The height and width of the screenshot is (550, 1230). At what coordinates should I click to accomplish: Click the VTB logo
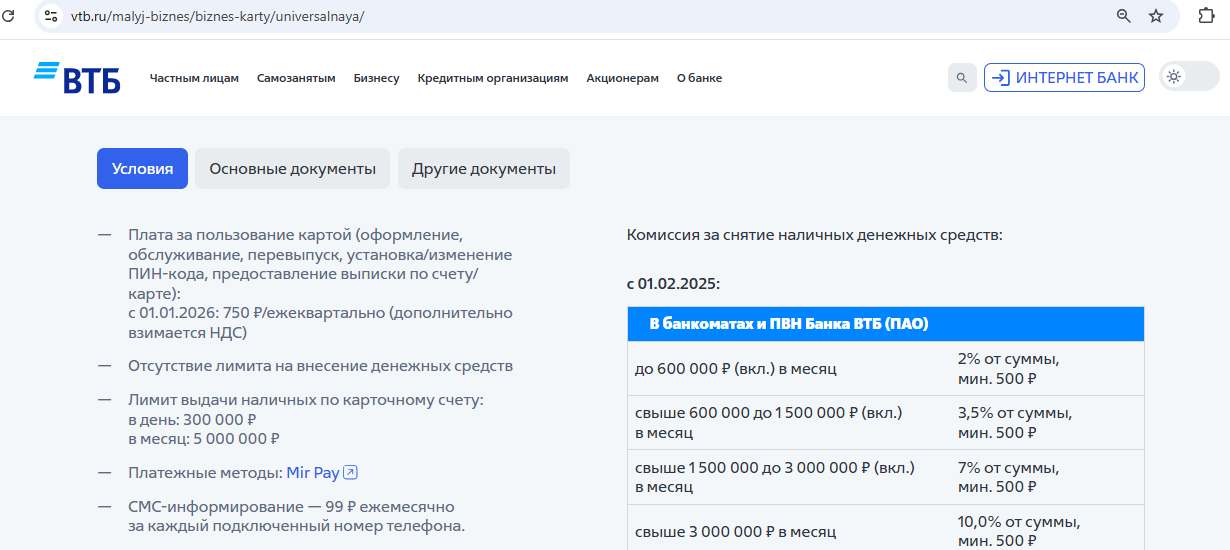tap(77, 78)
